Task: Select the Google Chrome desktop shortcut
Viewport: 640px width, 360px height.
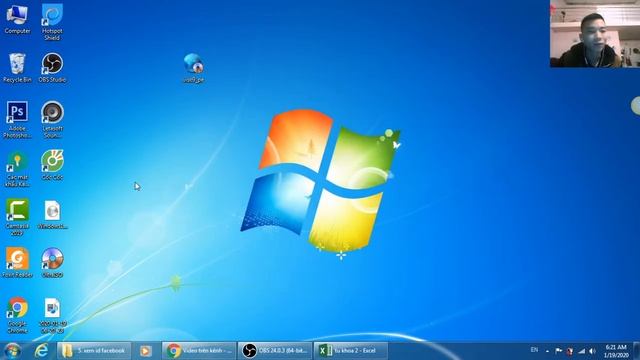Action: (17, 314)
